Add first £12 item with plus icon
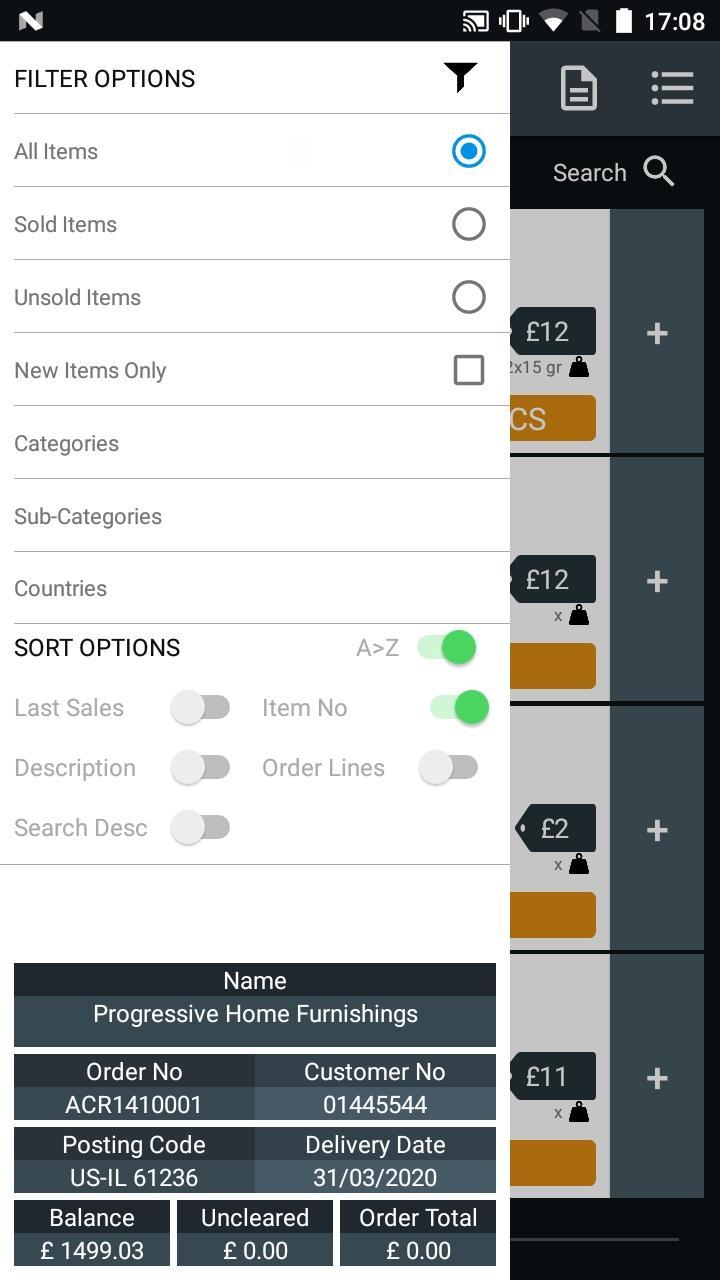720x1280 pixels. pos(657,333)
